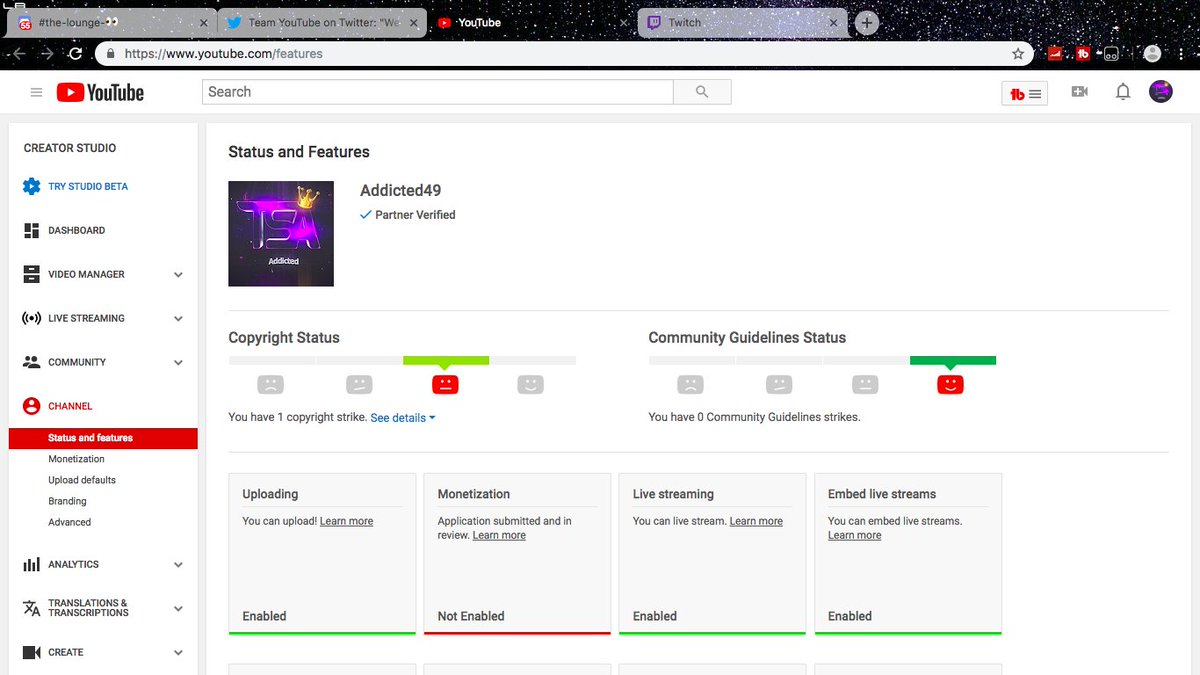Viewport: 1200px width, 675px height.
Task: Click the browser back arrow
Action: [19, 54]
